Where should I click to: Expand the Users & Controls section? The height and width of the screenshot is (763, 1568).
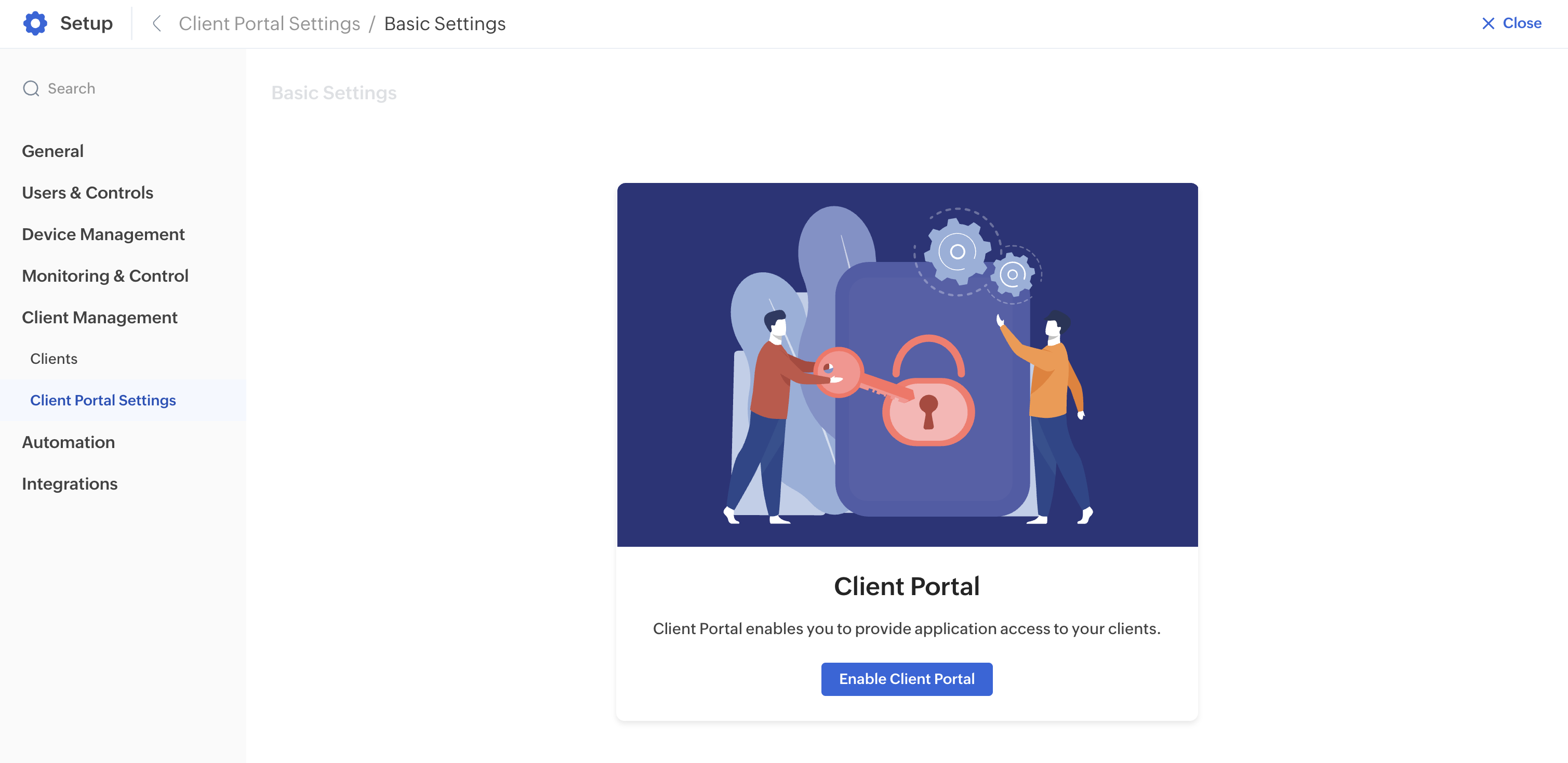coord(88,193)
